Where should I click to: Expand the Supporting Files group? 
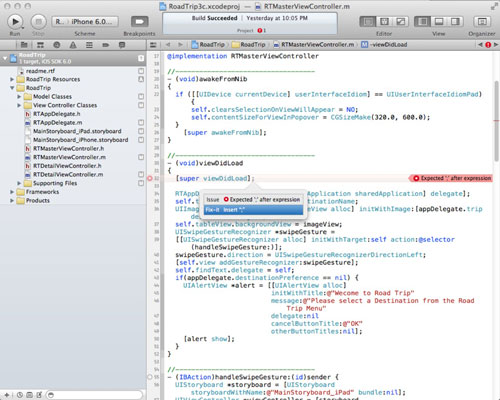pos(19,183)
